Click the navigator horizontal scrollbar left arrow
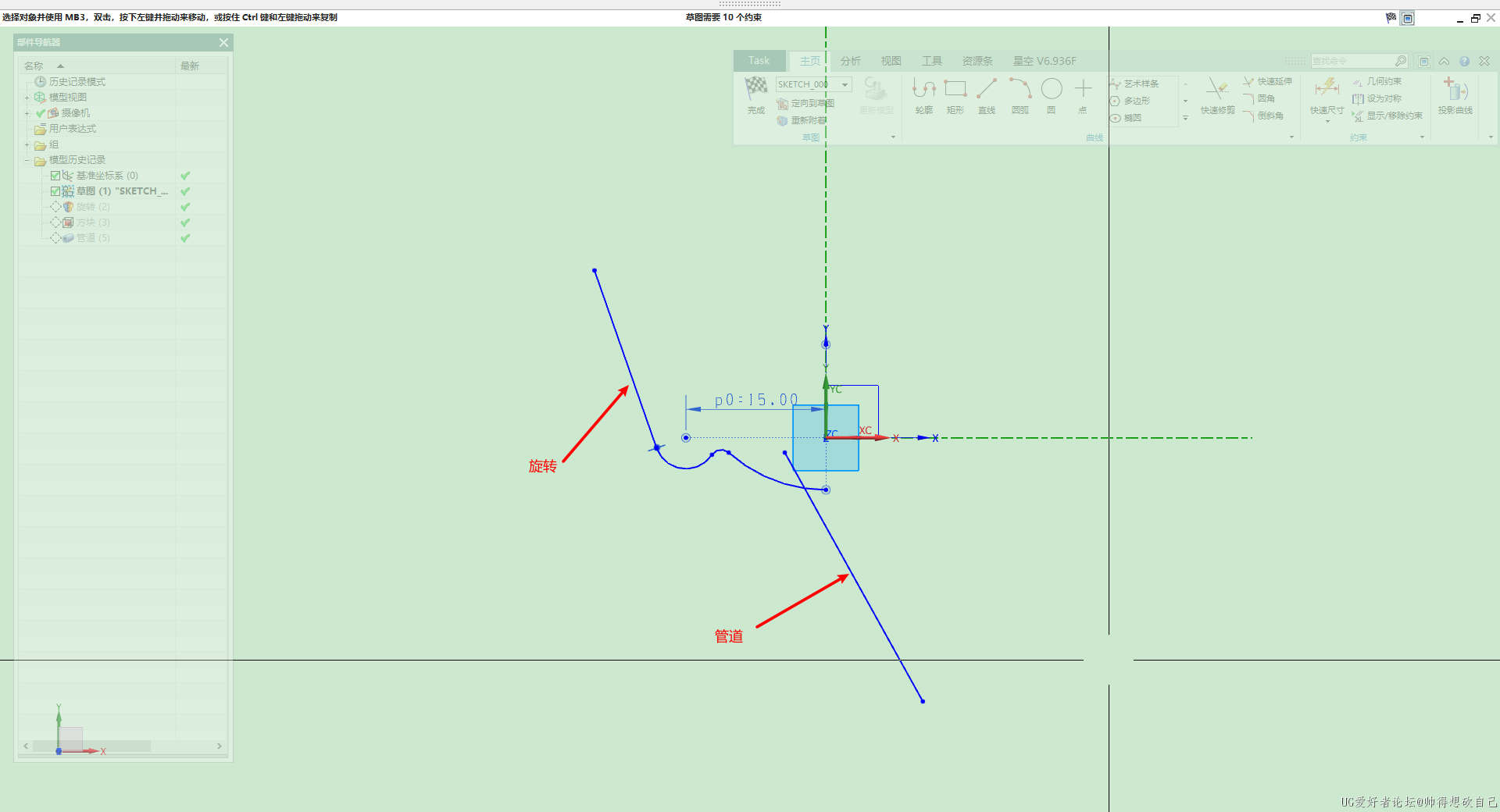1500x812 pixels. [26, 746]
